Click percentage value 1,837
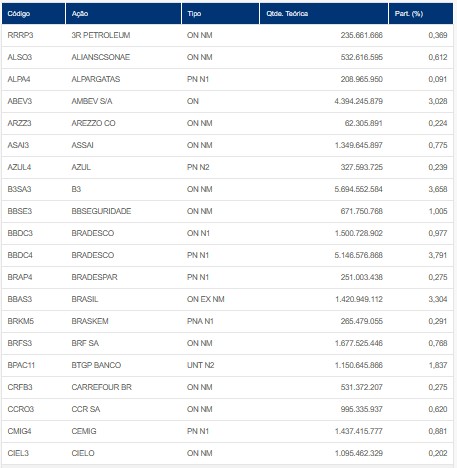The height and width of the screenshot is (468, 457). [x=438, y=365]
